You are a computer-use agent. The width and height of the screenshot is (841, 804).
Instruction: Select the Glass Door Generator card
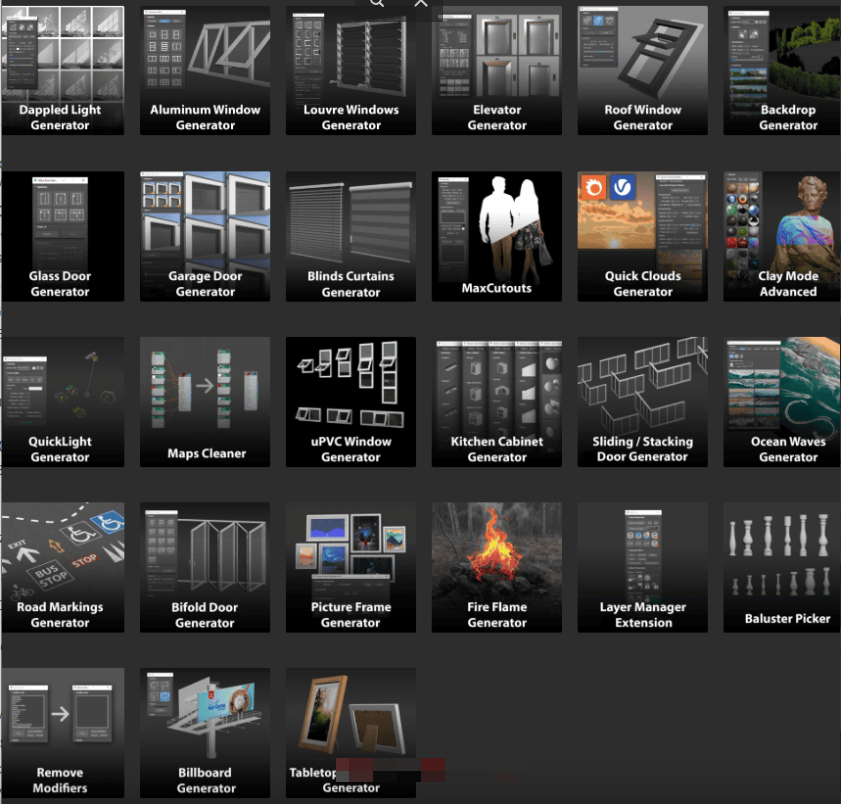coord(62,236)
